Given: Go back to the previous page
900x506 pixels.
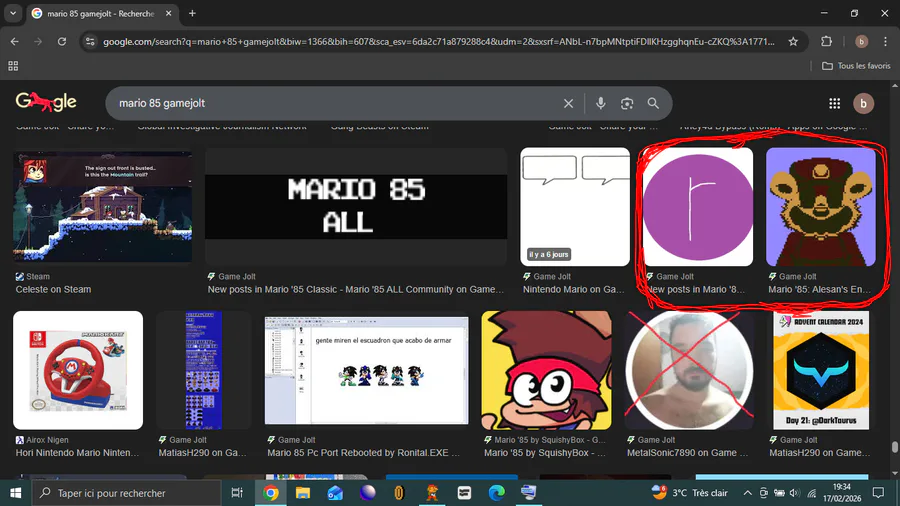Looking at the screenshot, I should (x=14, y=41).
